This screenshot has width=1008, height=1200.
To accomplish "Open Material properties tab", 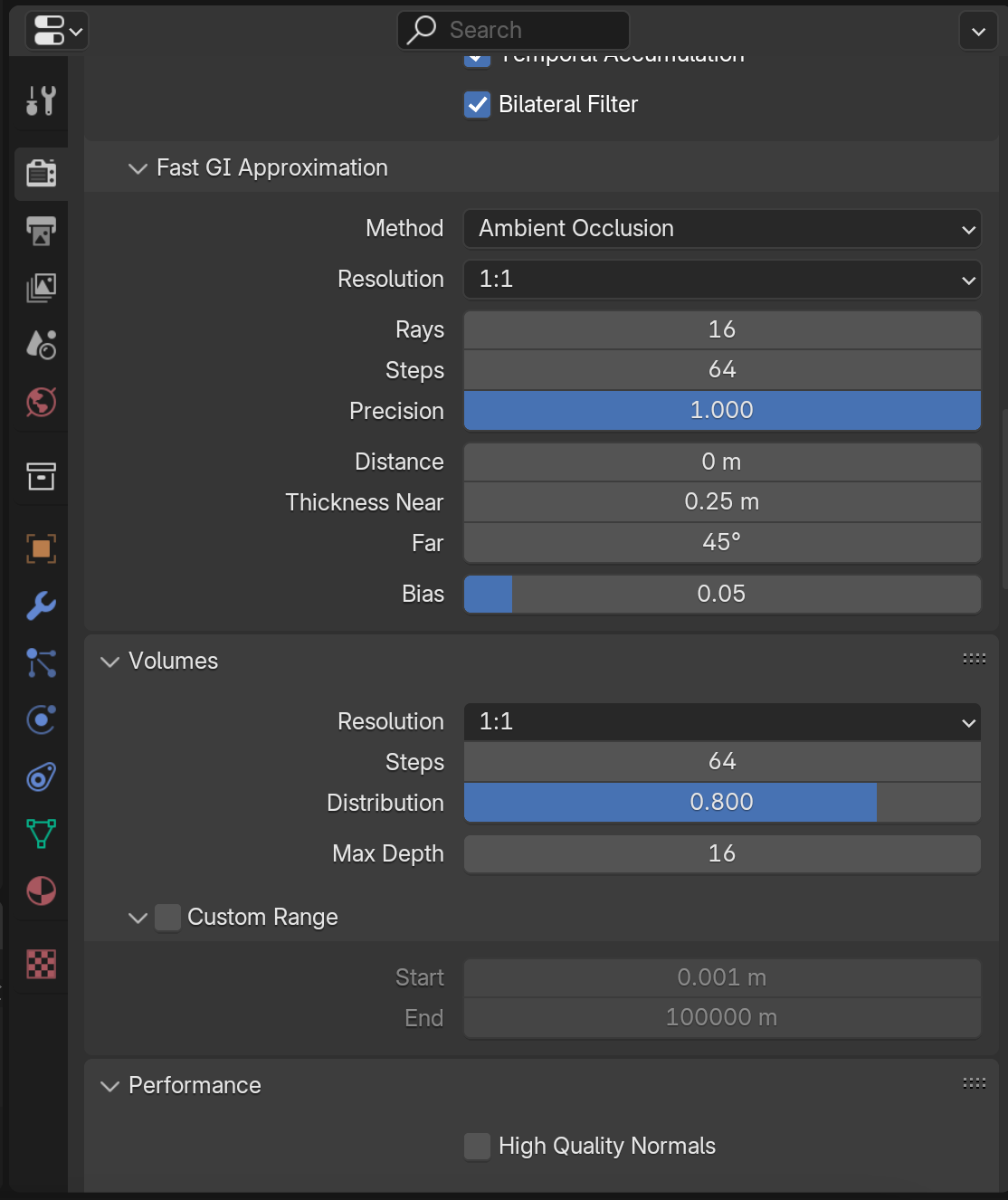I will click(42, 890).
